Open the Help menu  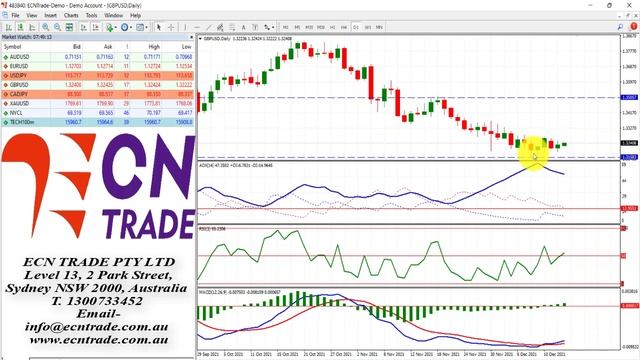point(135,16)
